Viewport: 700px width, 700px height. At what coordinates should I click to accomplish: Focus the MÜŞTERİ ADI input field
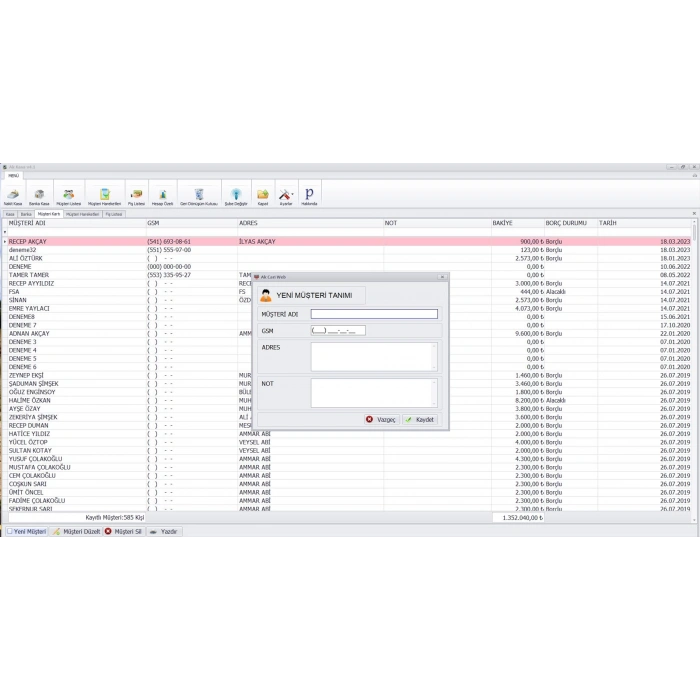coord(374,314)
